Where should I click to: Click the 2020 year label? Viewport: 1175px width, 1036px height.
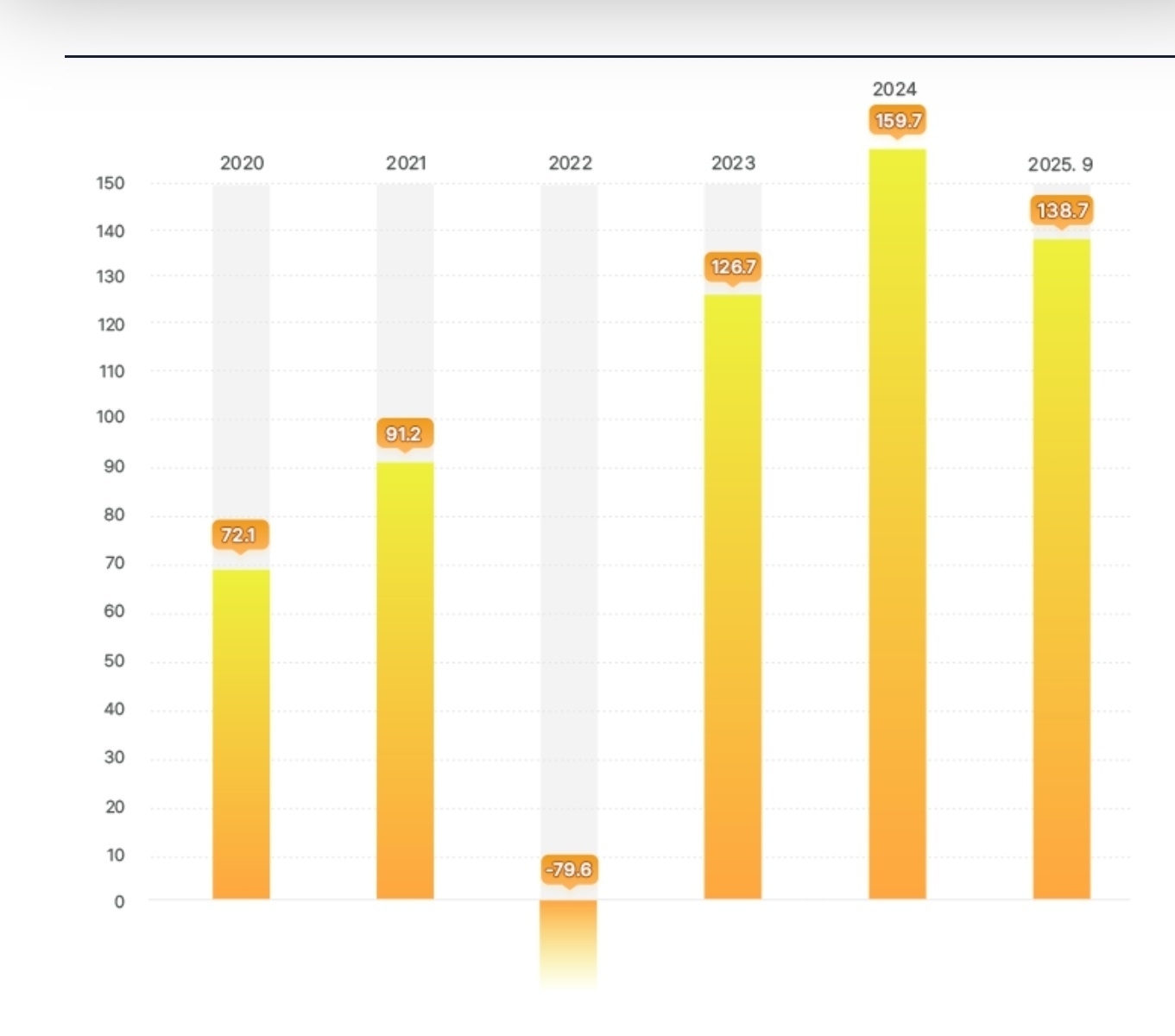click(x=242, y=163)
